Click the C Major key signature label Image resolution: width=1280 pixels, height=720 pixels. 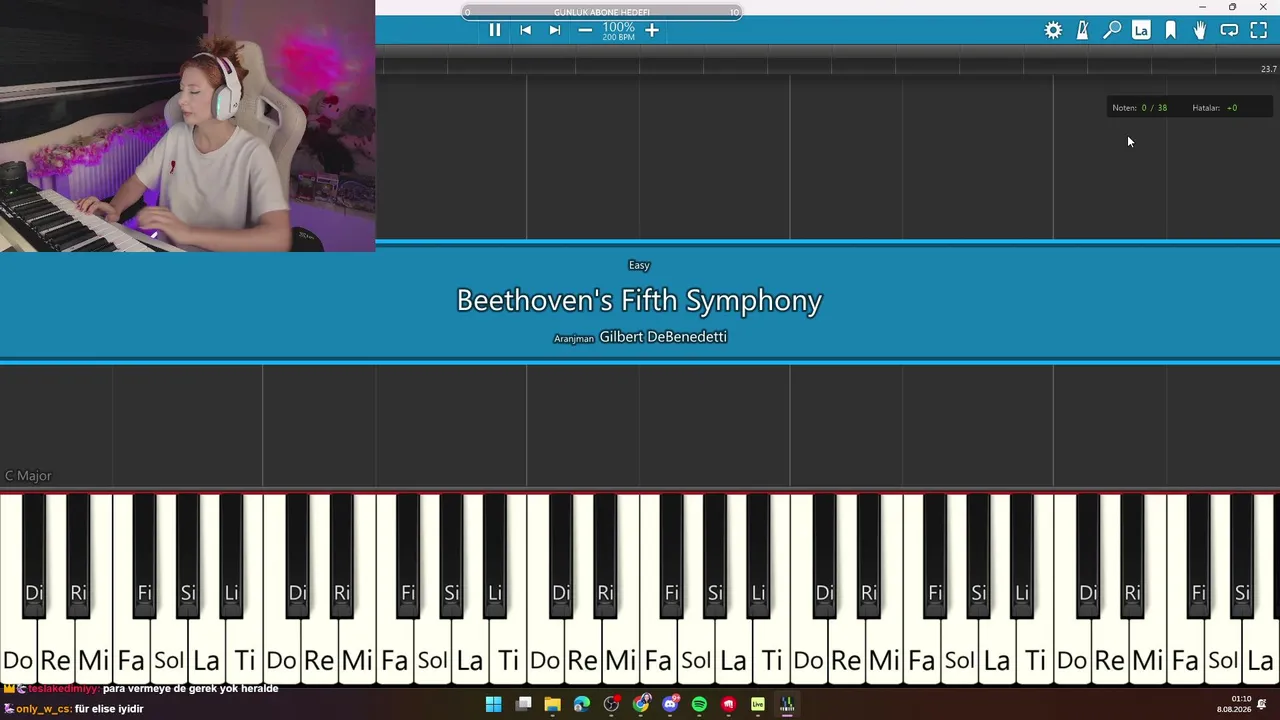(28, 476)
